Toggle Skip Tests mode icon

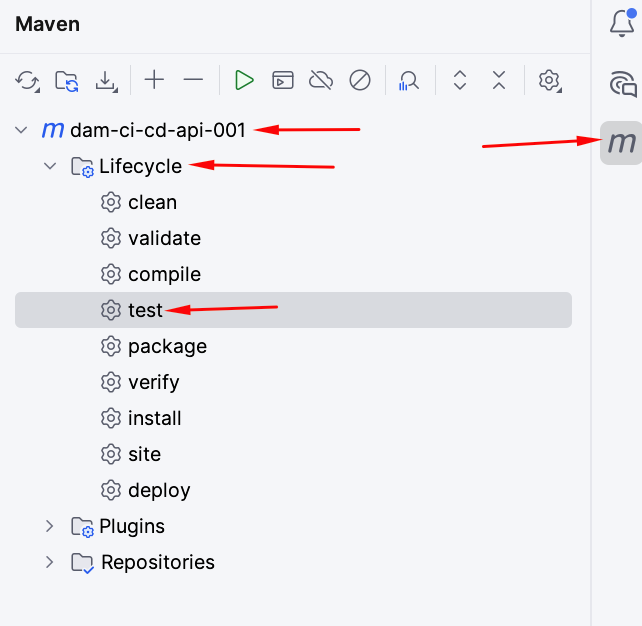360,80
